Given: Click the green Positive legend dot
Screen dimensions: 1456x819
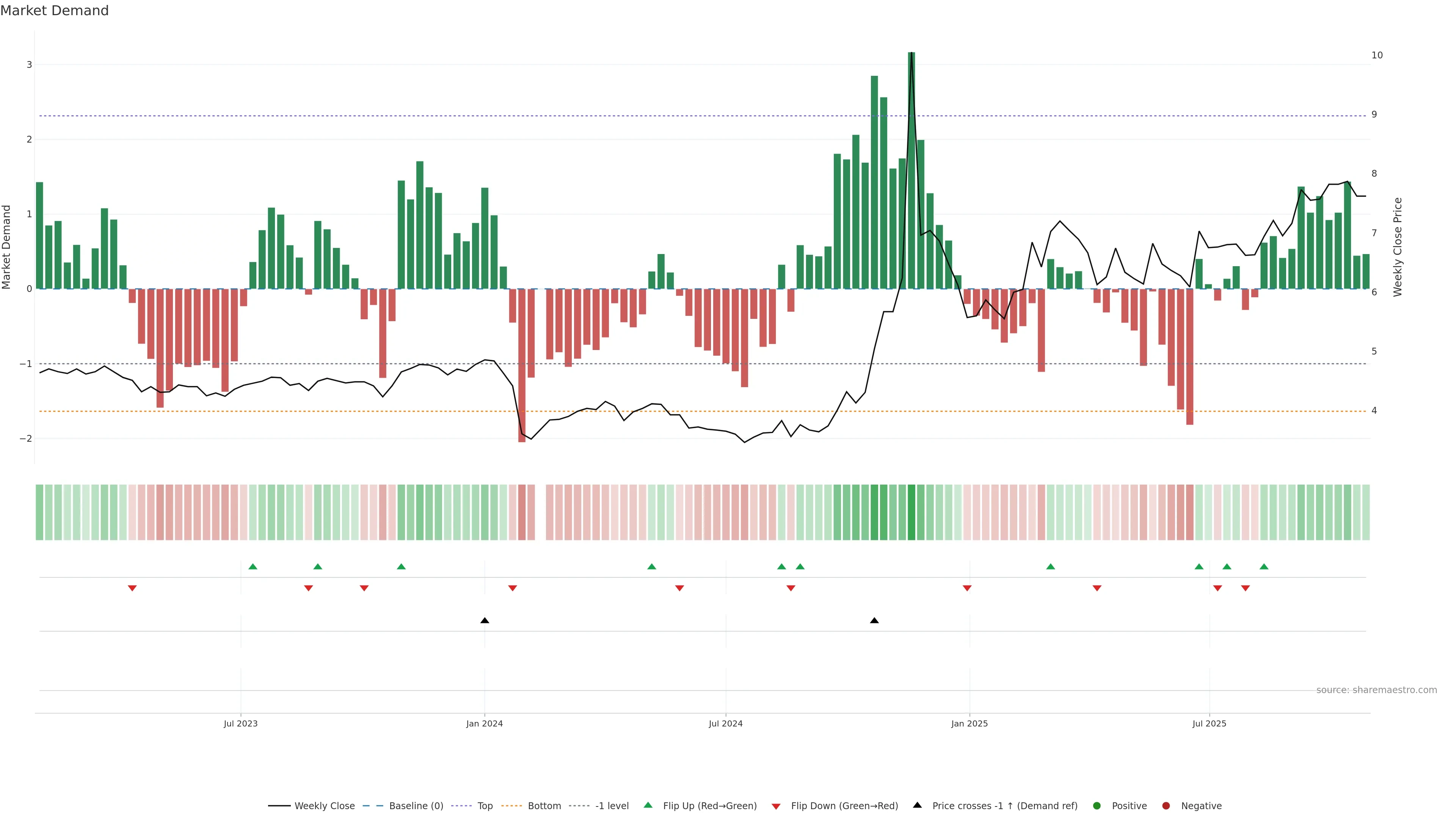Looking at the screenshot, I should pos(1097,805).
